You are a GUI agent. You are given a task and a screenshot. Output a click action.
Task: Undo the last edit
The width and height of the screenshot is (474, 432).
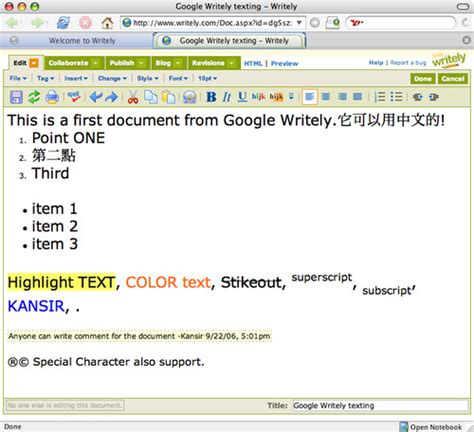96,97
